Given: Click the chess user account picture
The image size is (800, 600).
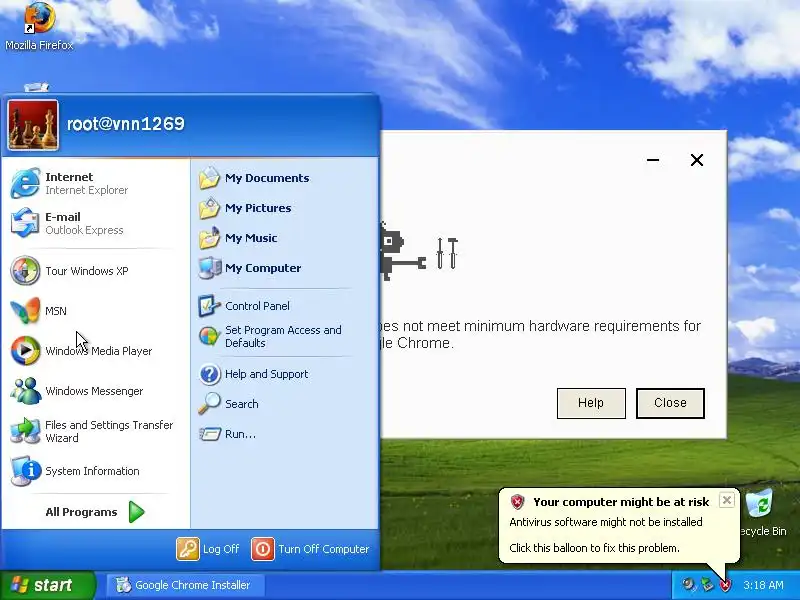Looking at the screenshot, I should click(33, 125).
